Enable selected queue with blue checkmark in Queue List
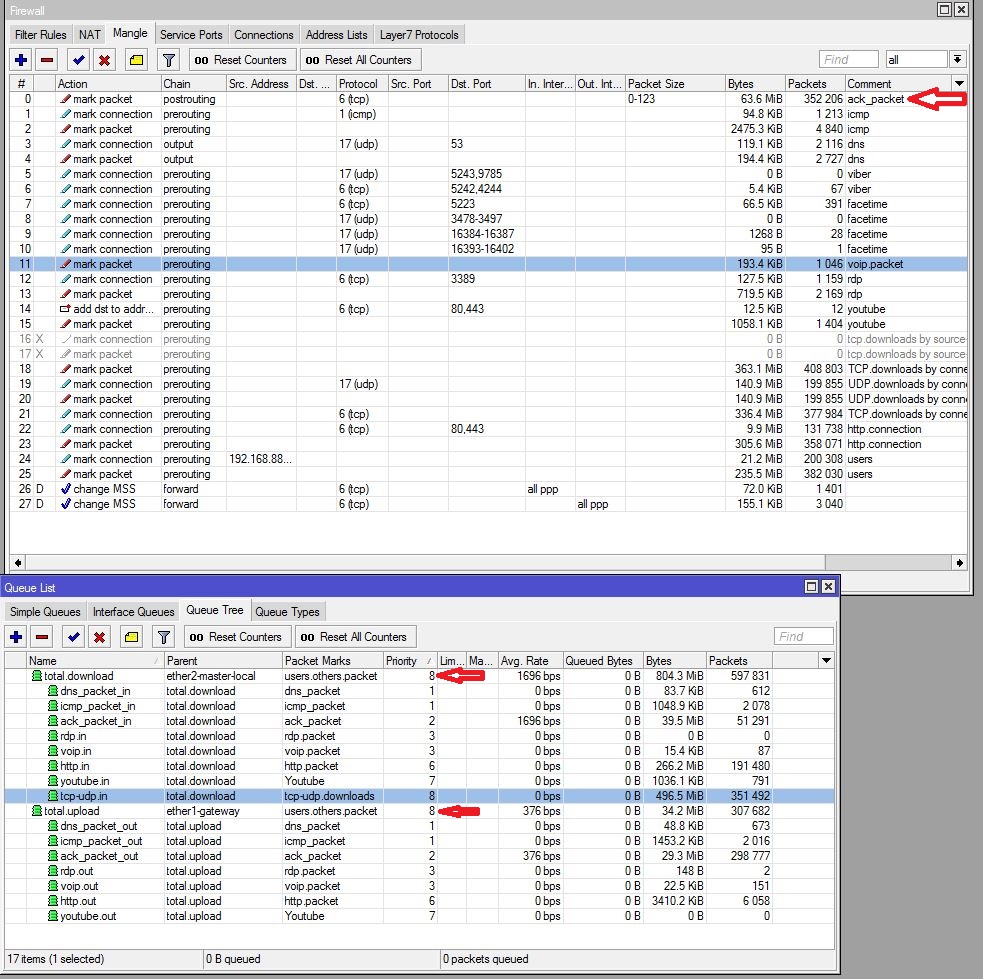 pyautogui.click(x=73, y=637)
